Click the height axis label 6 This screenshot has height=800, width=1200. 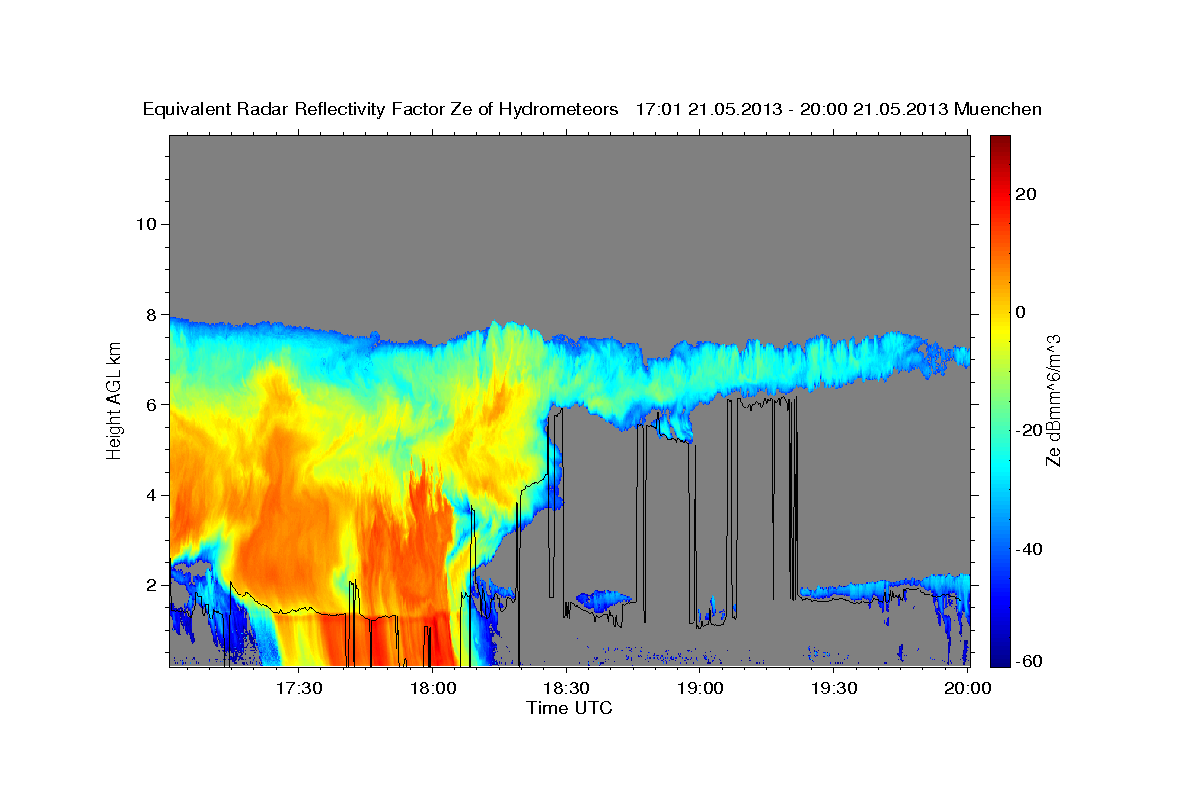[151, 404]
